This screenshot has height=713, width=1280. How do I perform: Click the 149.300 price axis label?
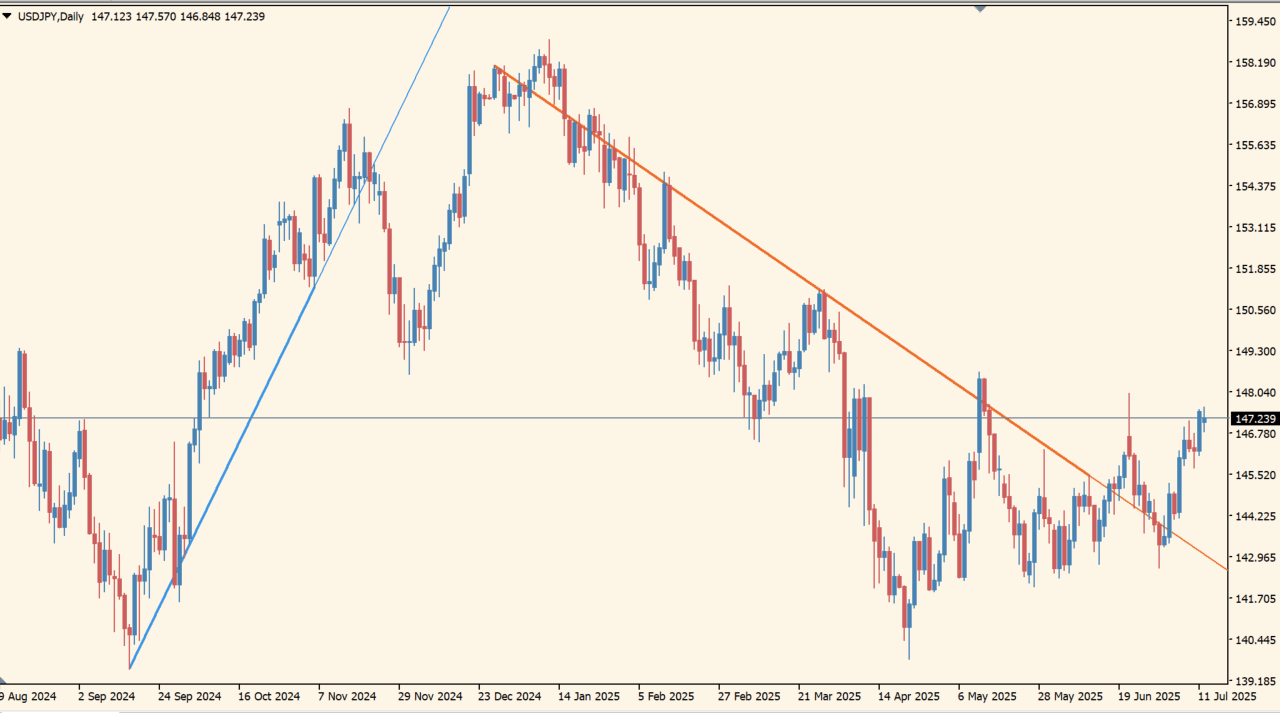point(1255,351)
